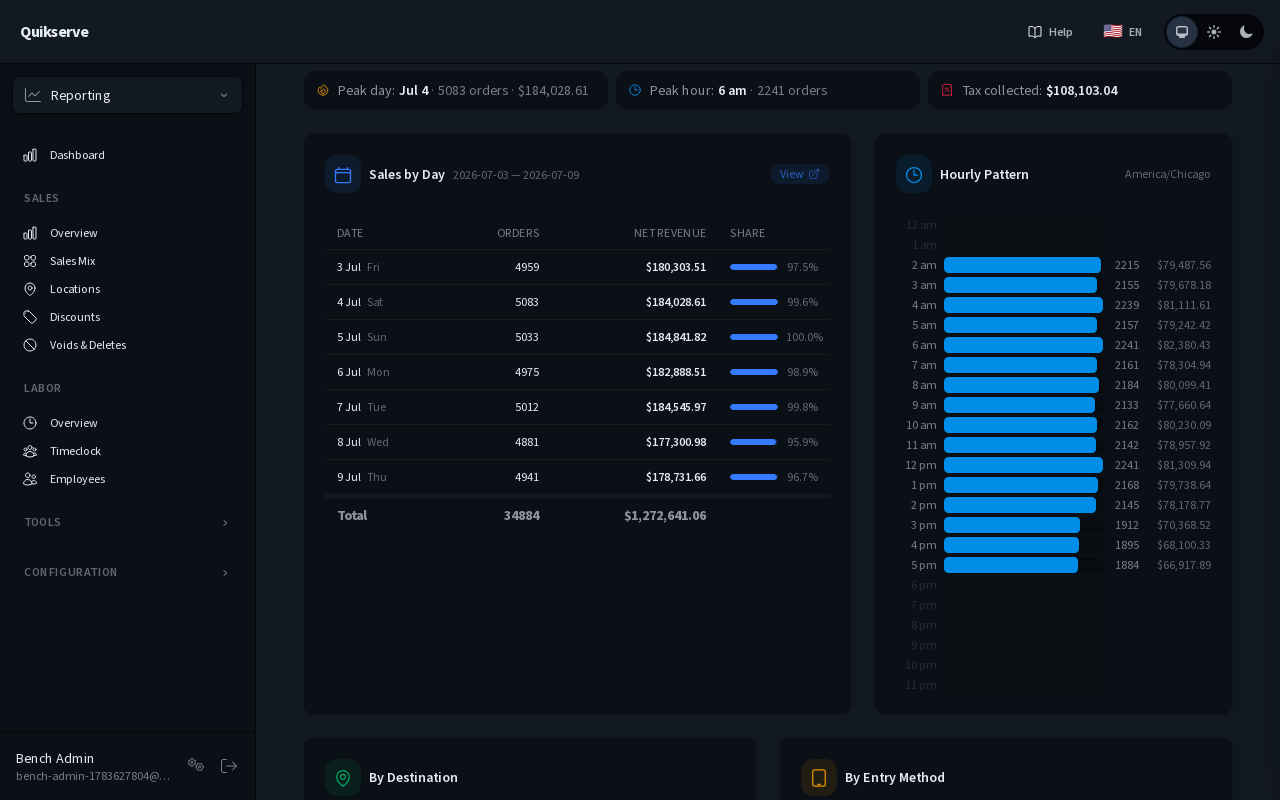Click the 5 pm hourly bar
Image resolution: width=1280 pixels, height=800 pixels.
(x=1011, y=565)
